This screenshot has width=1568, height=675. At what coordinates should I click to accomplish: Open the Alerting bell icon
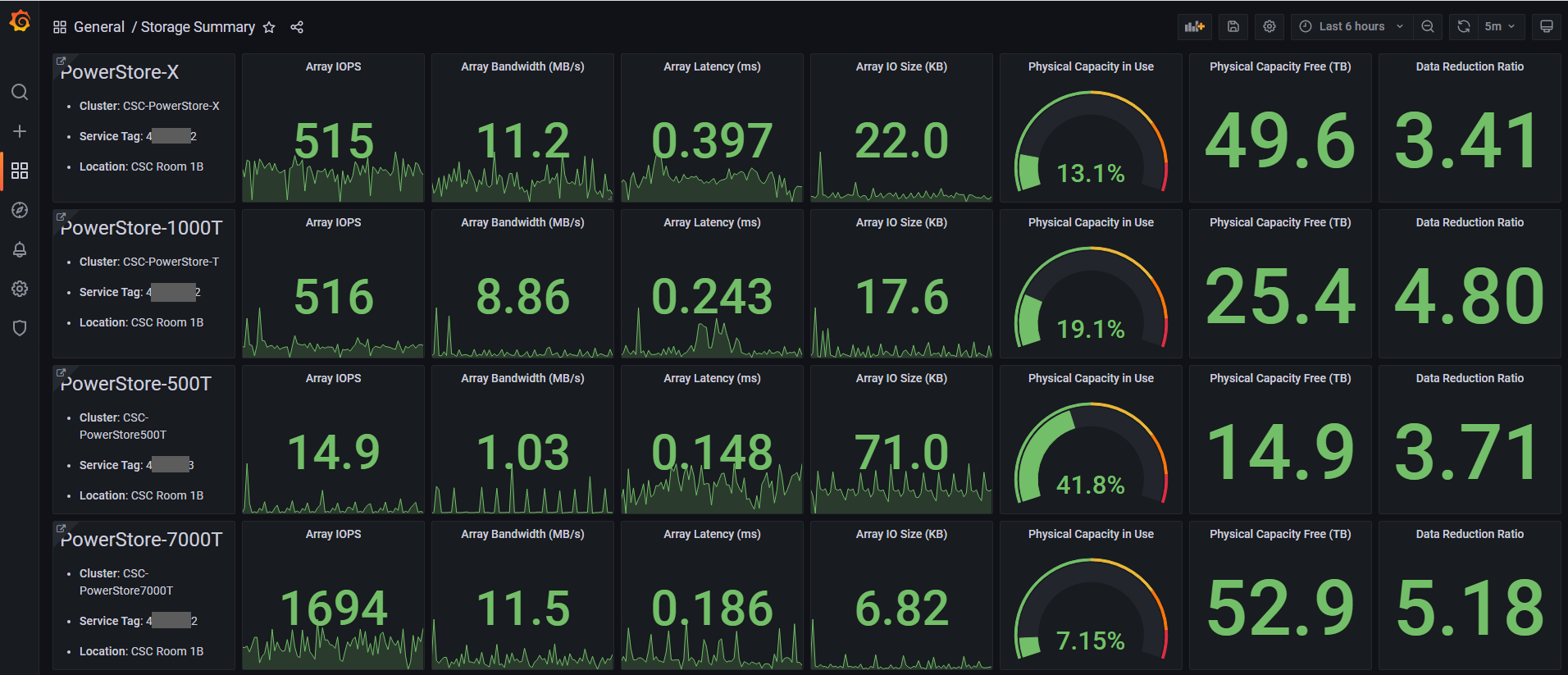[x=20, y=249]
